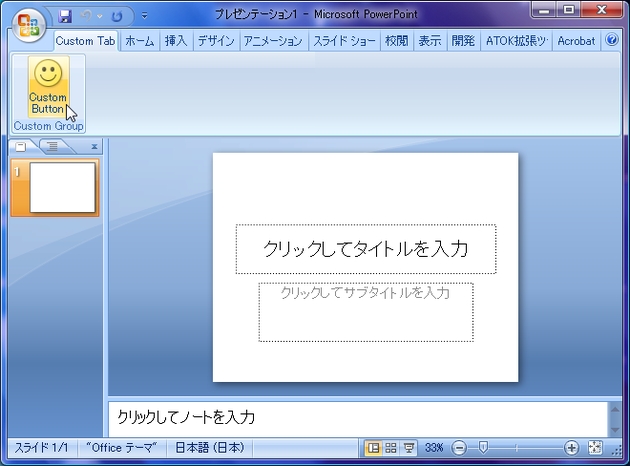The height and width of the screenshot is (466, 630).
Task: Click zoom out minus button
Action: 459,448
